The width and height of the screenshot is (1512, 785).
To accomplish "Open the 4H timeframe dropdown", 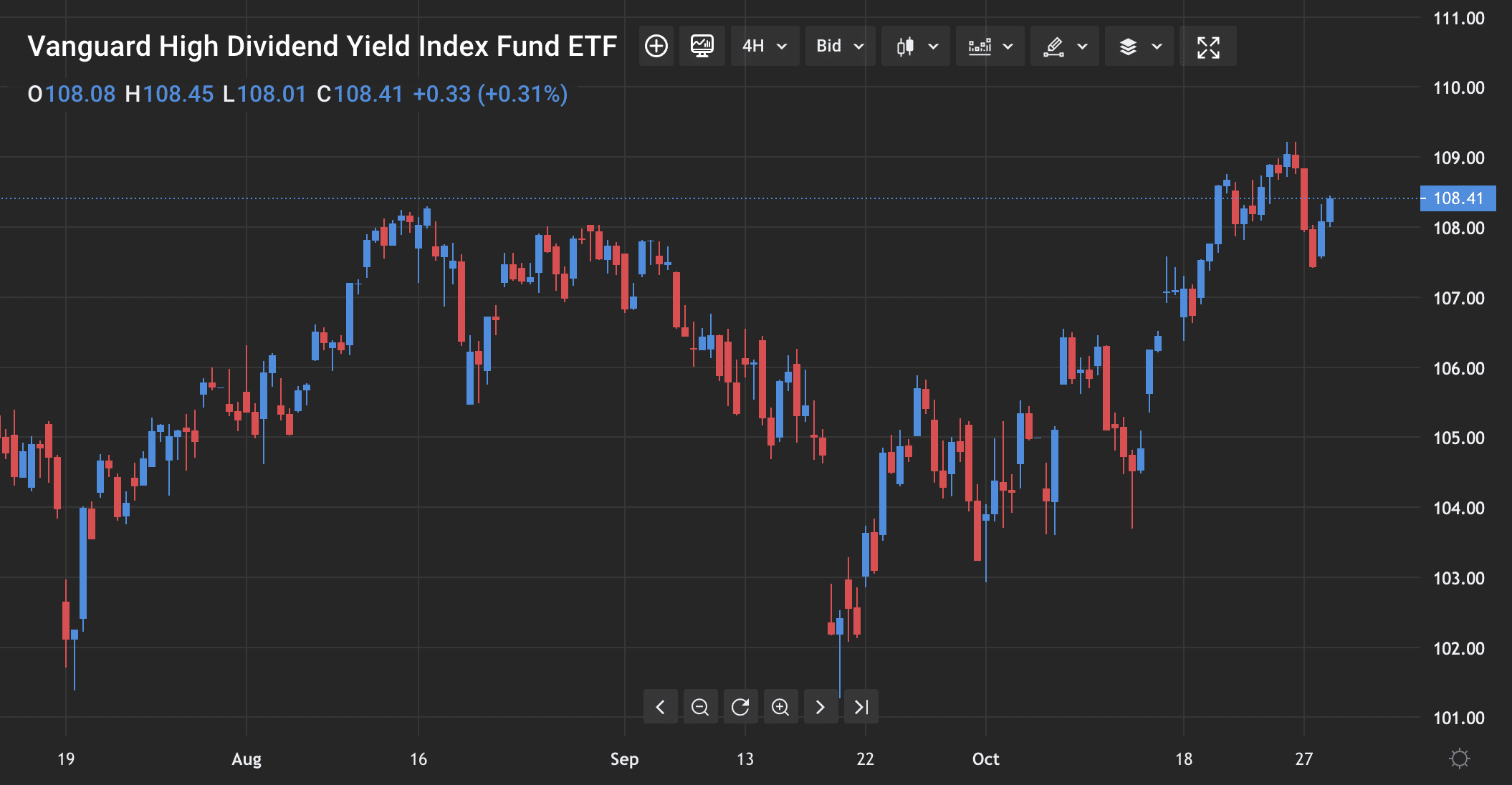I will (x=765, y=47).
